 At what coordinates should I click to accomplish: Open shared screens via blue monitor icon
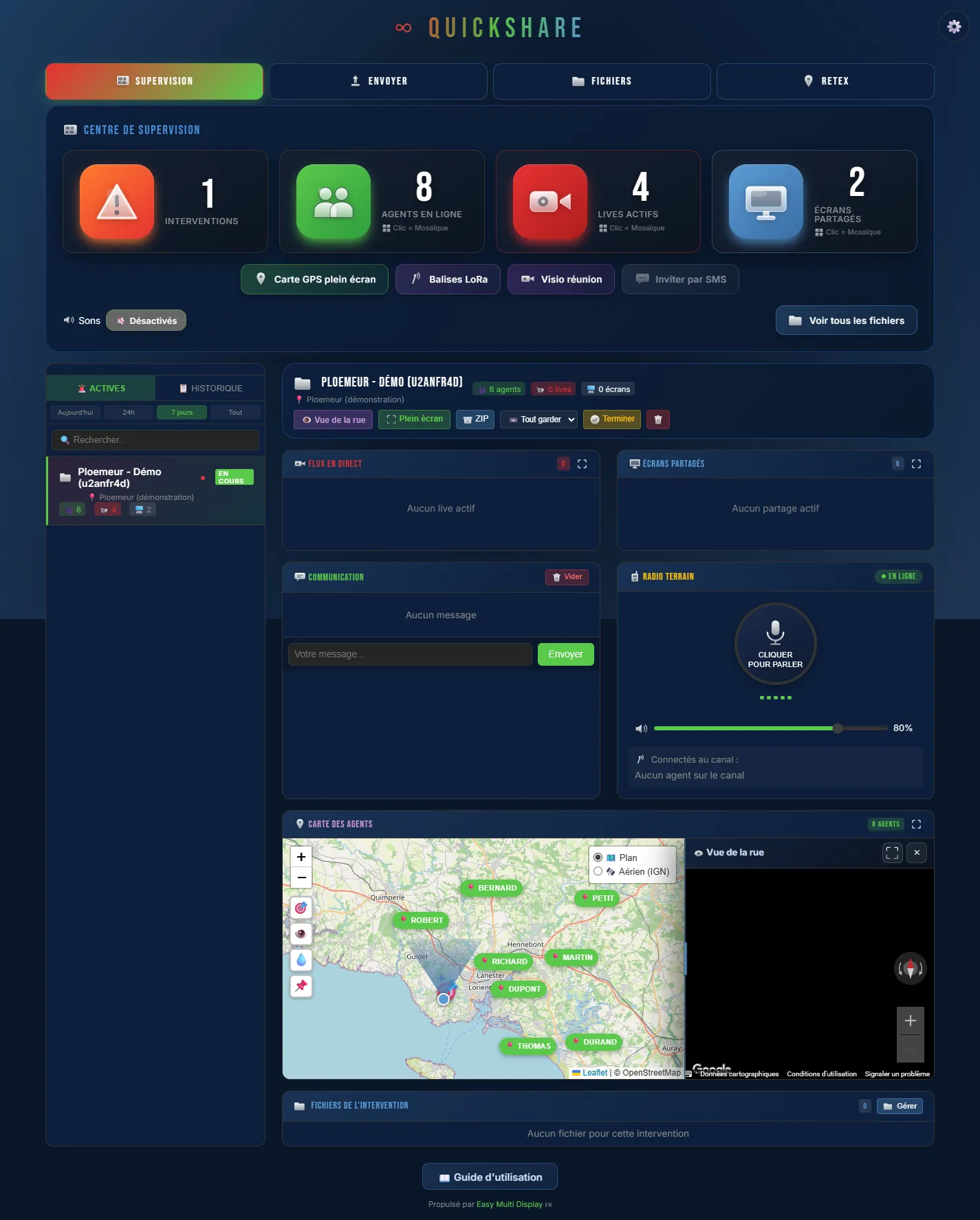(766, 201)
